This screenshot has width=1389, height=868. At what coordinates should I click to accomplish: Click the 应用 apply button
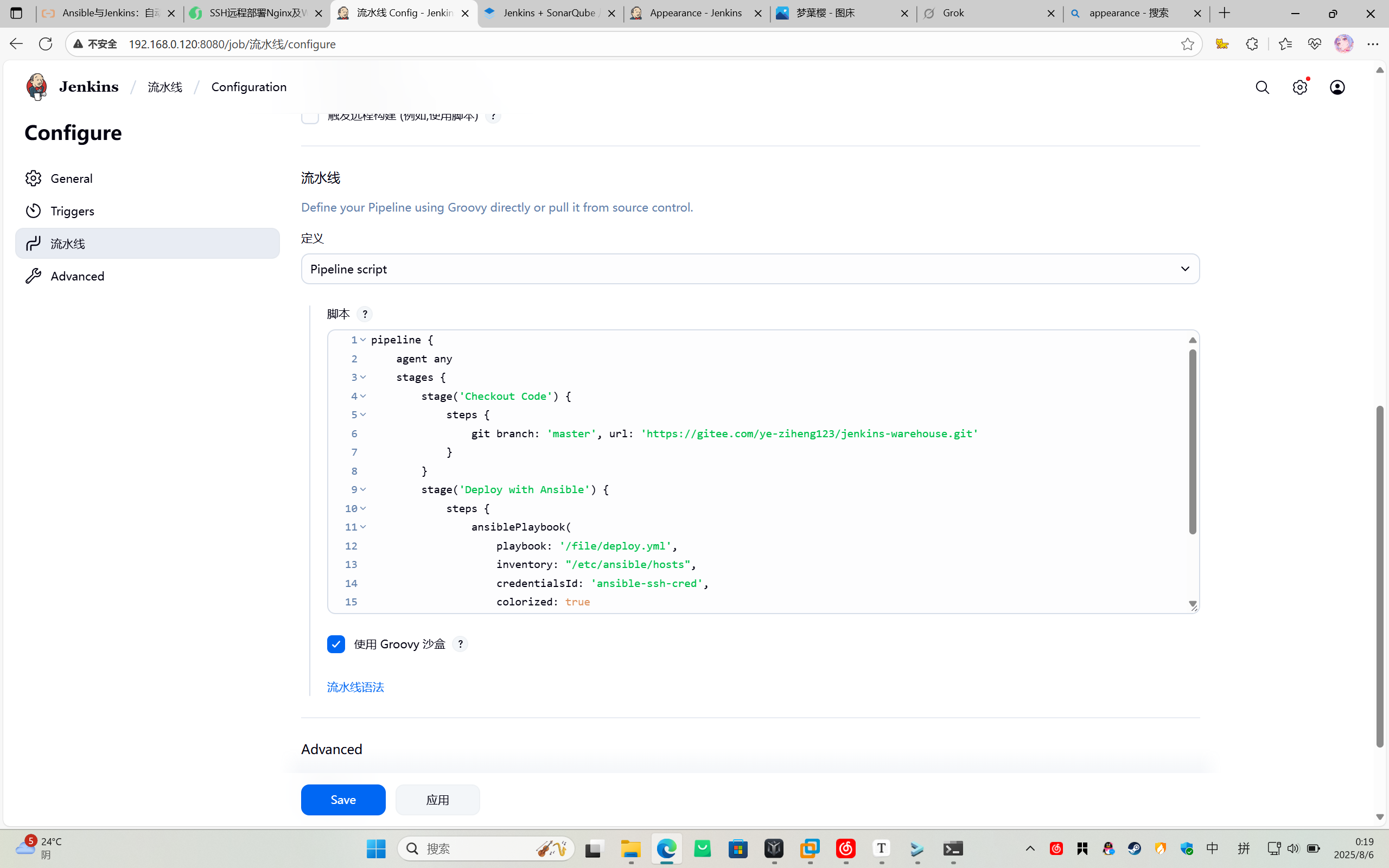click(x=437, y=800)
